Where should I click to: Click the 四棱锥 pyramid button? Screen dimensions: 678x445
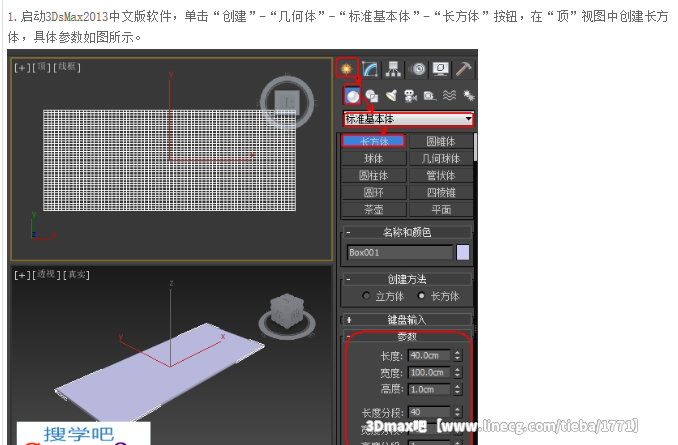441,192
